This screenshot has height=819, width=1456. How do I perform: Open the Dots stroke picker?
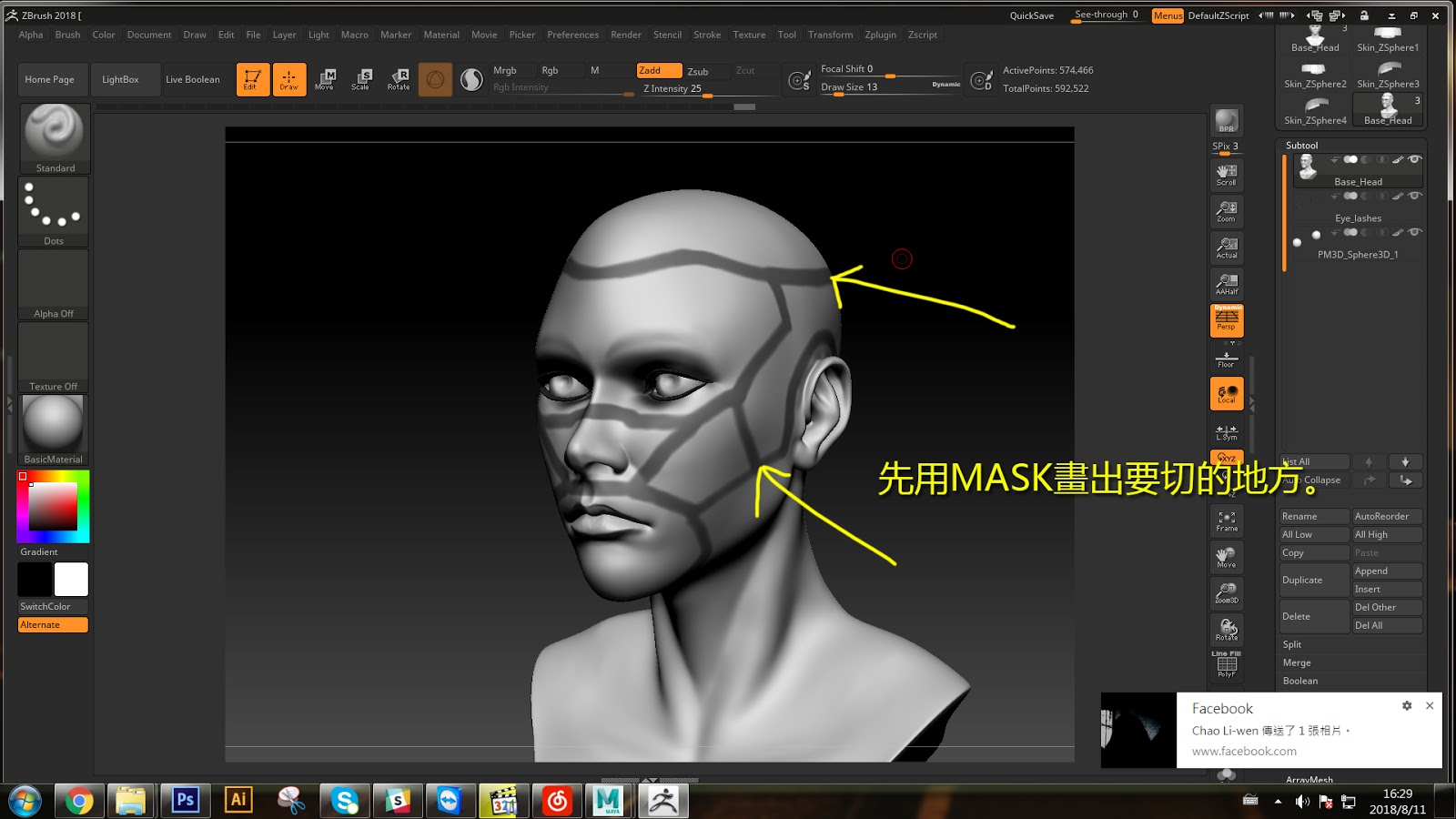point(54,211)
